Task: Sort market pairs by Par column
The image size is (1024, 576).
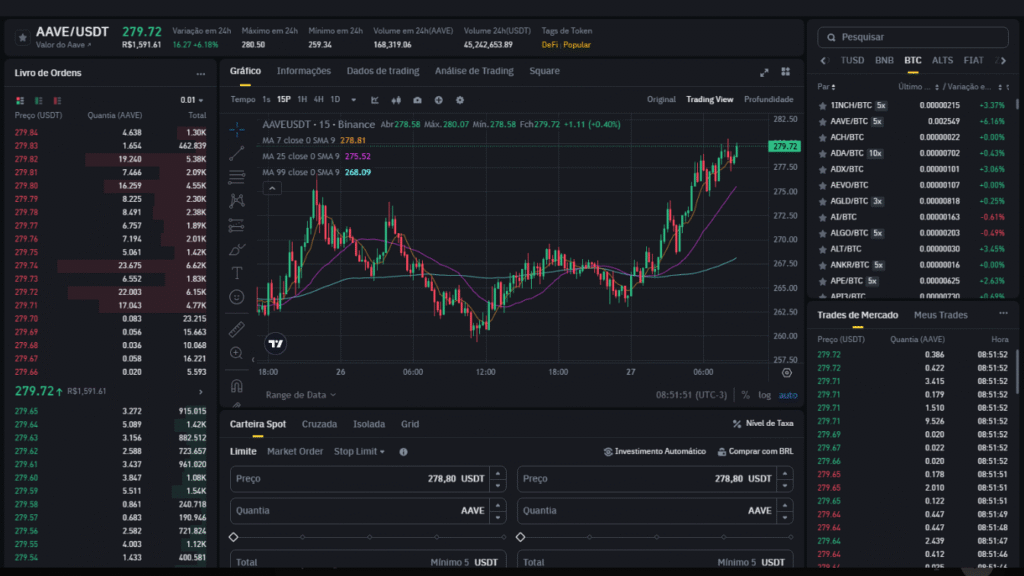Action: (x=826, y=87)
